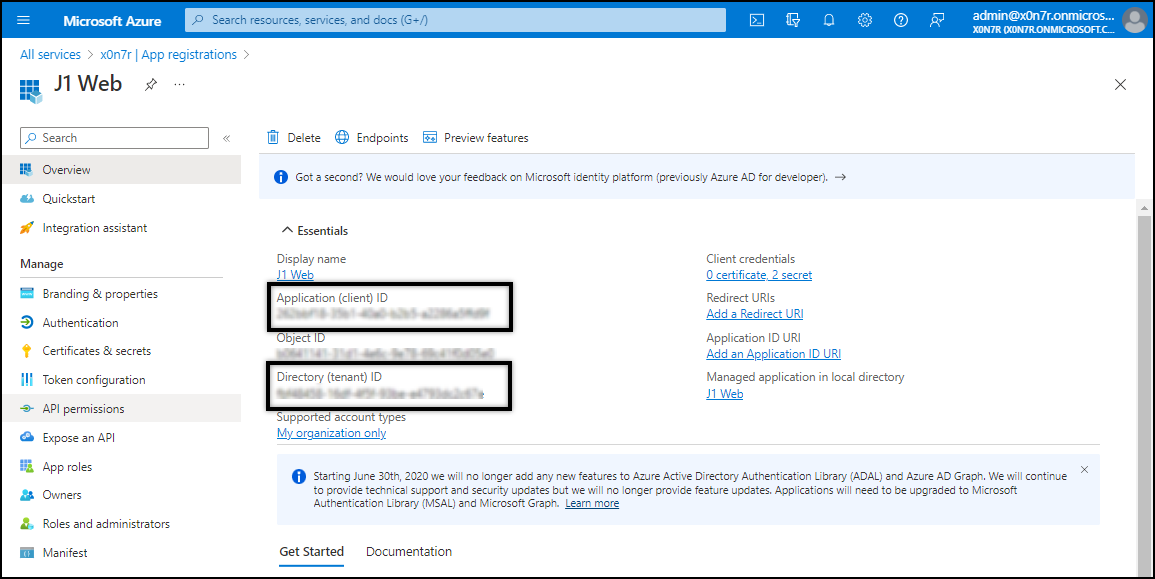Collapse the sidebar with double chevron

click(x=226, y=138)
